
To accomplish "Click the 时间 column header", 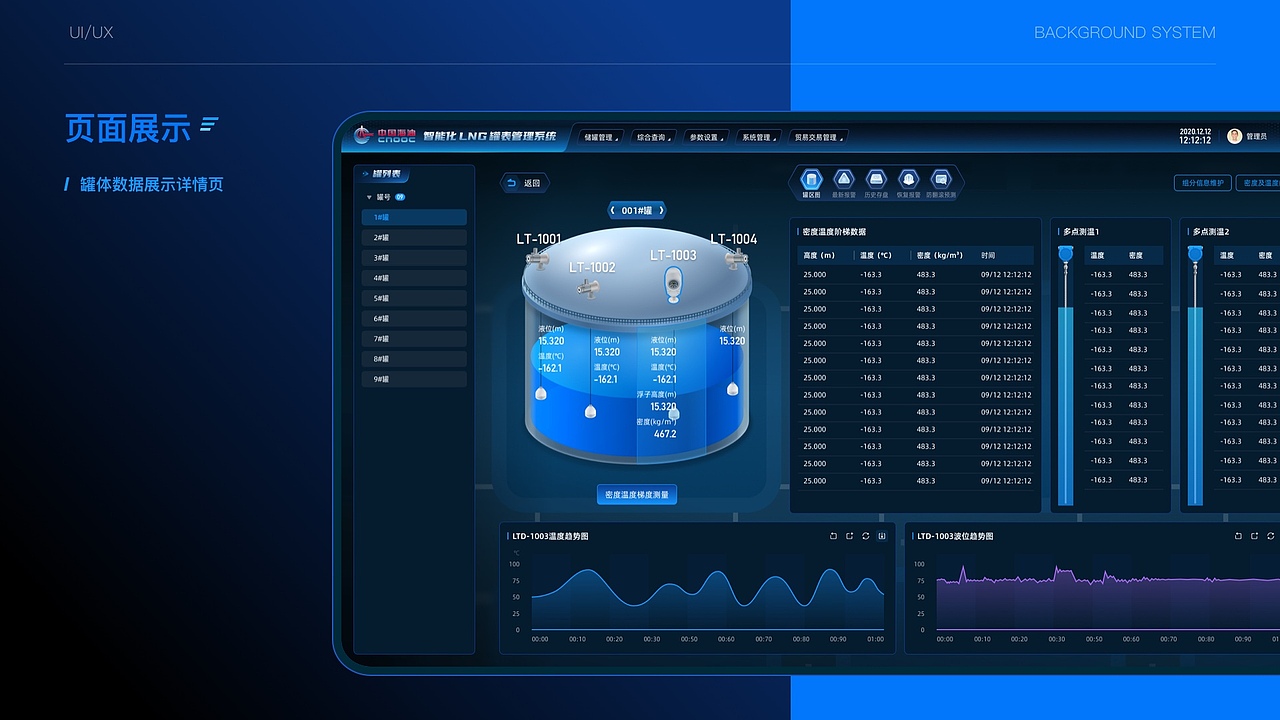I will point(988,256).
